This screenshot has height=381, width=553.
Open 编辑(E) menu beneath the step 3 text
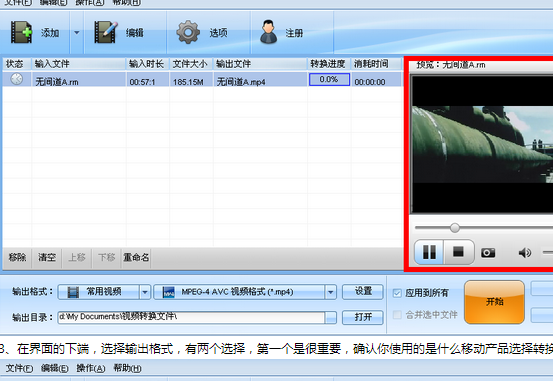coord(55,368)
